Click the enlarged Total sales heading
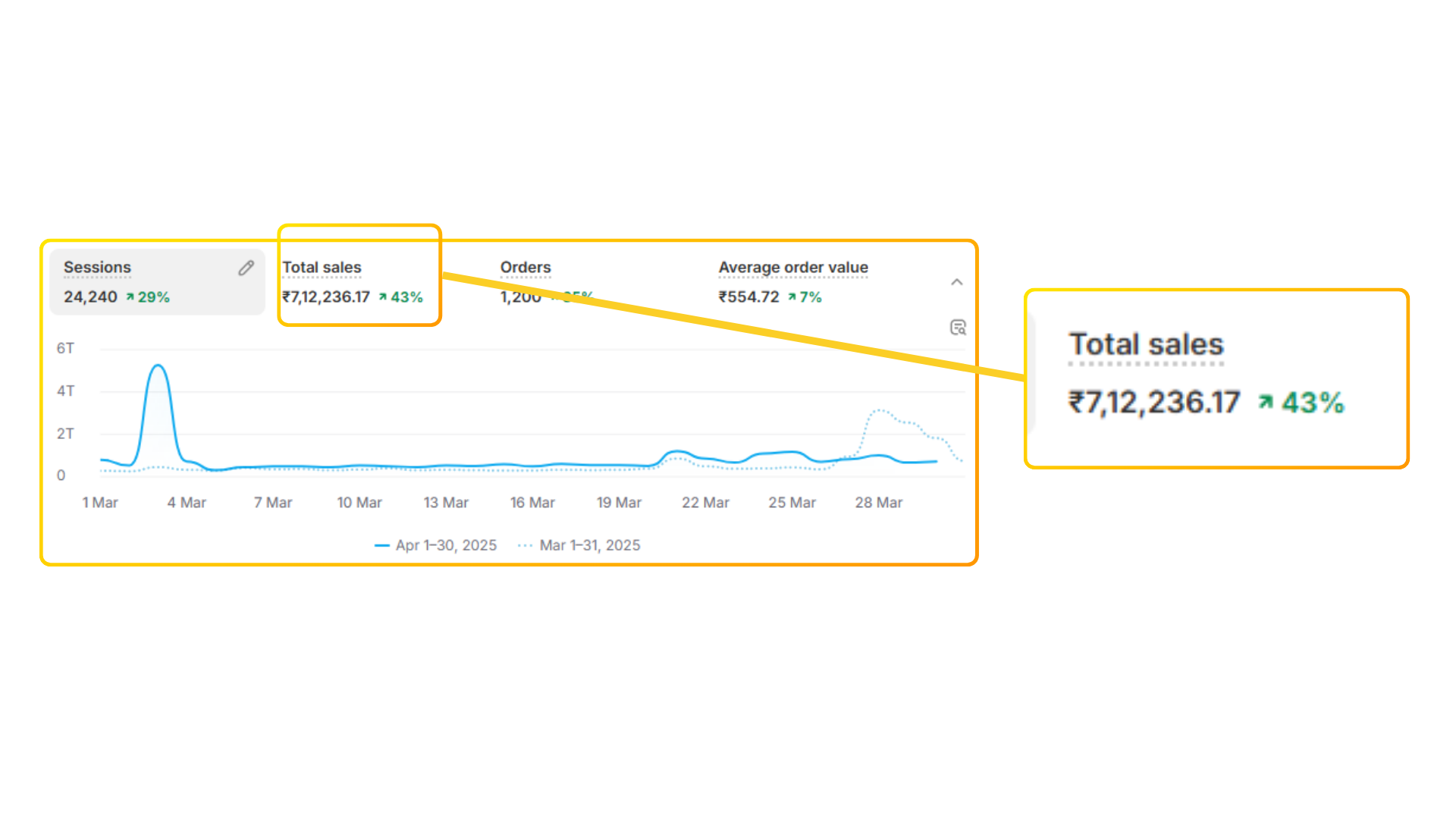This screenshot has width=1456, height=819. point(1146,344)
